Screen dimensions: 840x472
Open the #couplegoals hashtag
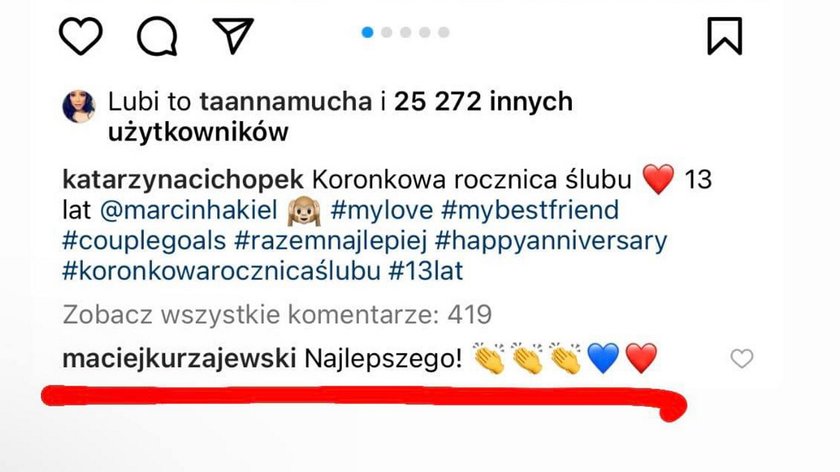144,242
